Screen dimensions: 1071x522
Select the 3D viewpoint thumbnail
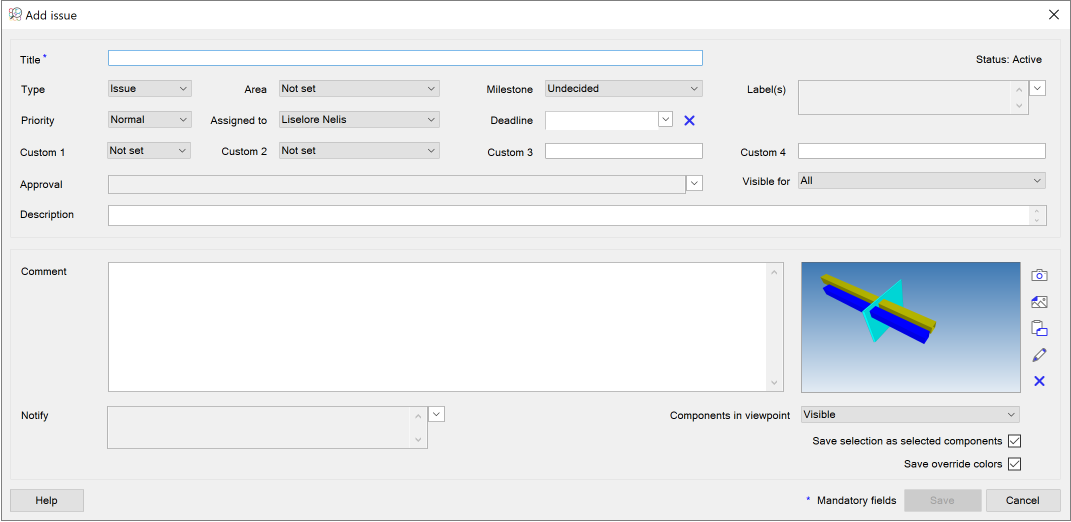(x=910, y=327)
